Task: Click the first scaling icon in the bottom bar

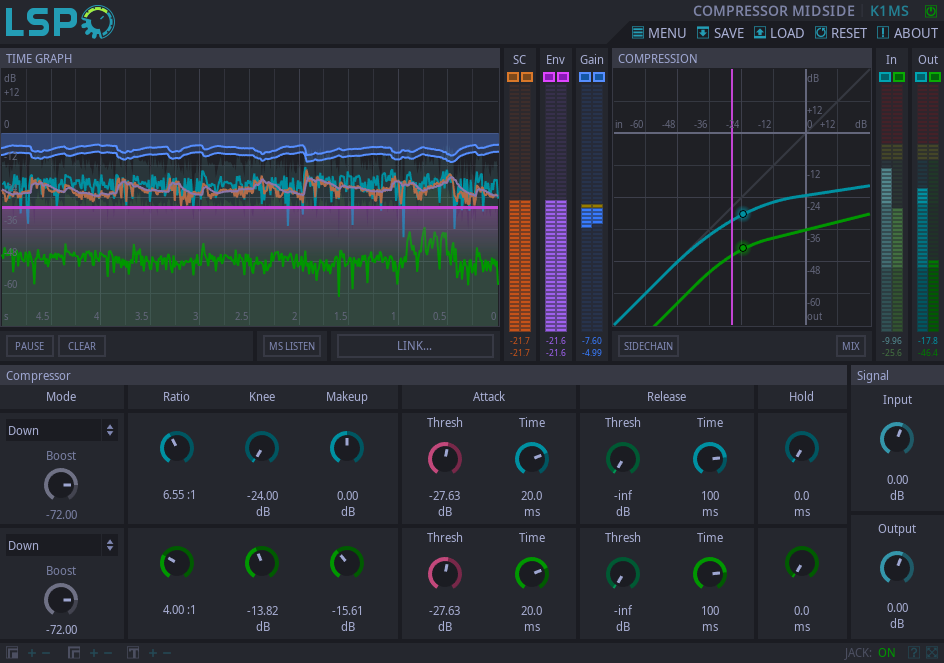Action: (12, 653)
